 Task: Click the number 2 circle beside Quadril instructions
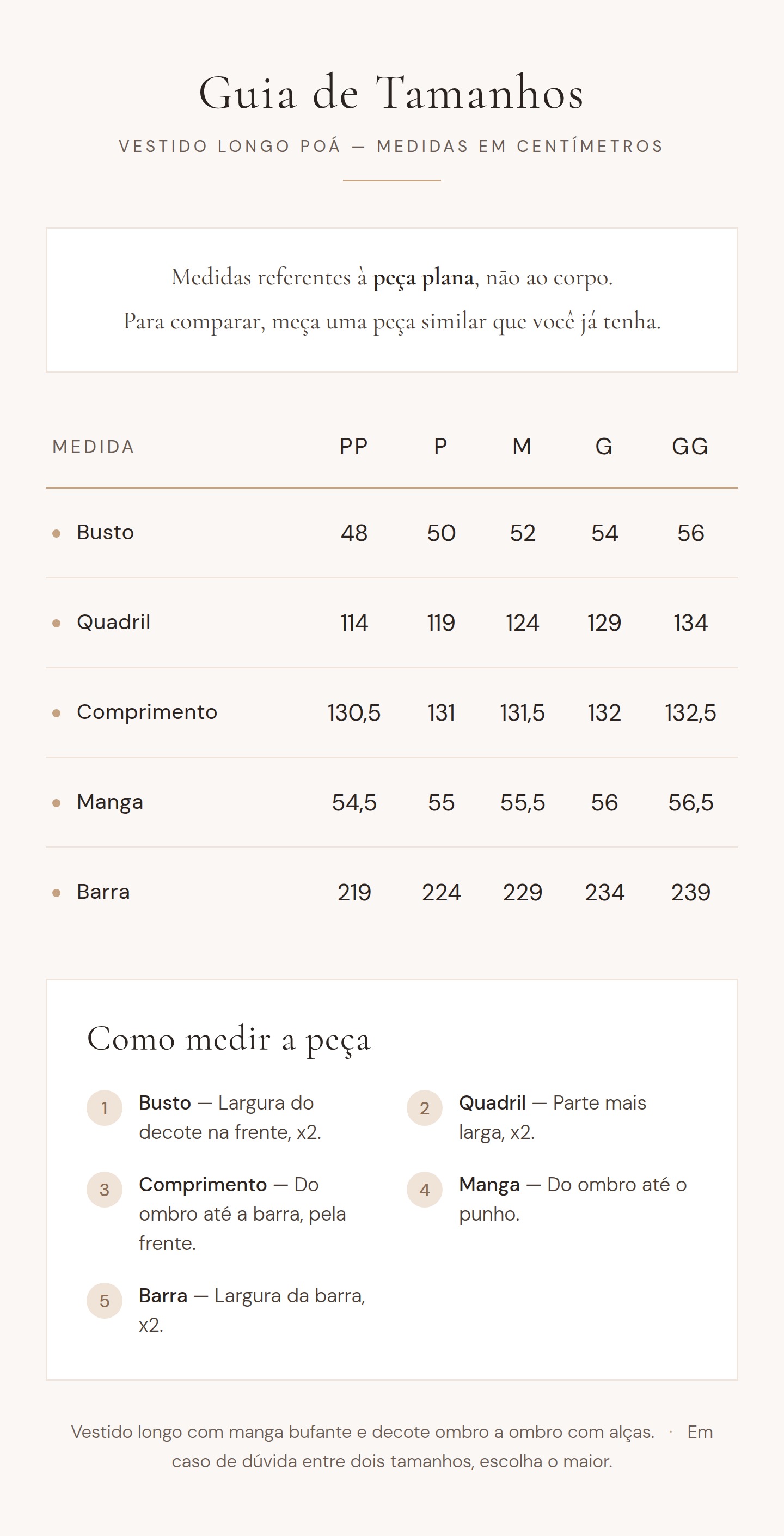click(x=425, y=1108)
